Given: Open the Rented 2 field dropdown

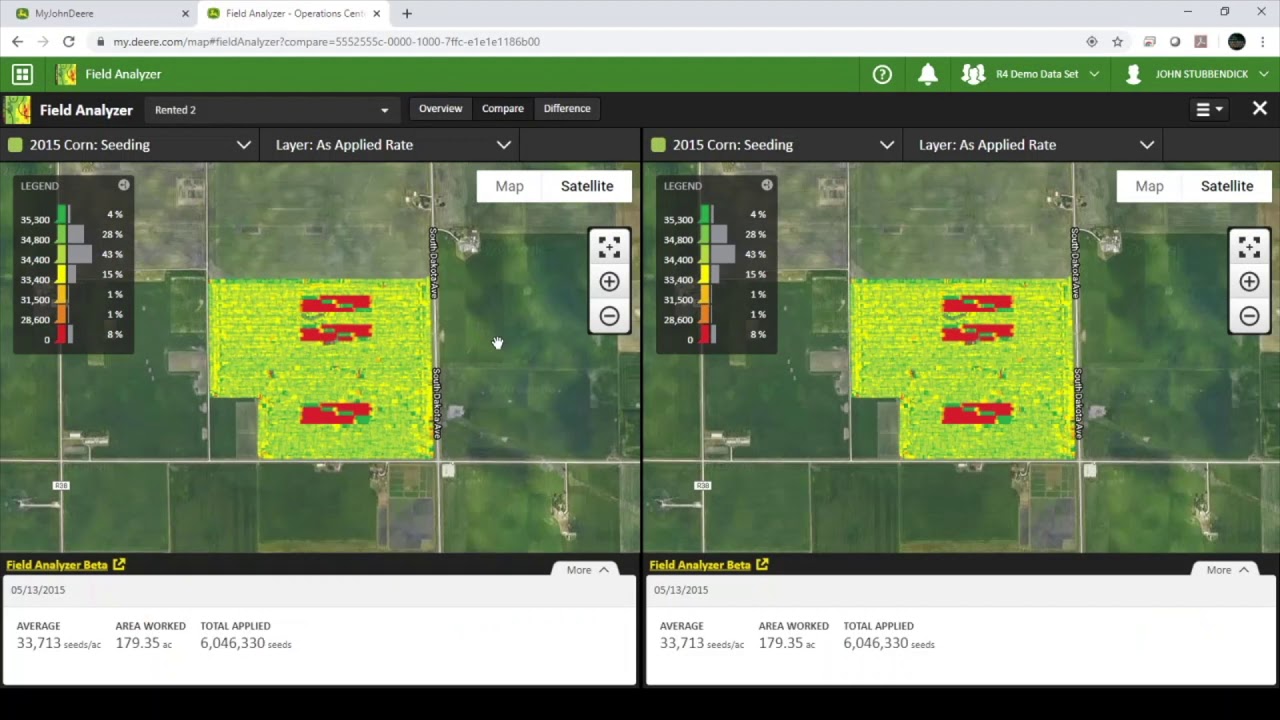Looking at the screenshot, I should (271, 110).
